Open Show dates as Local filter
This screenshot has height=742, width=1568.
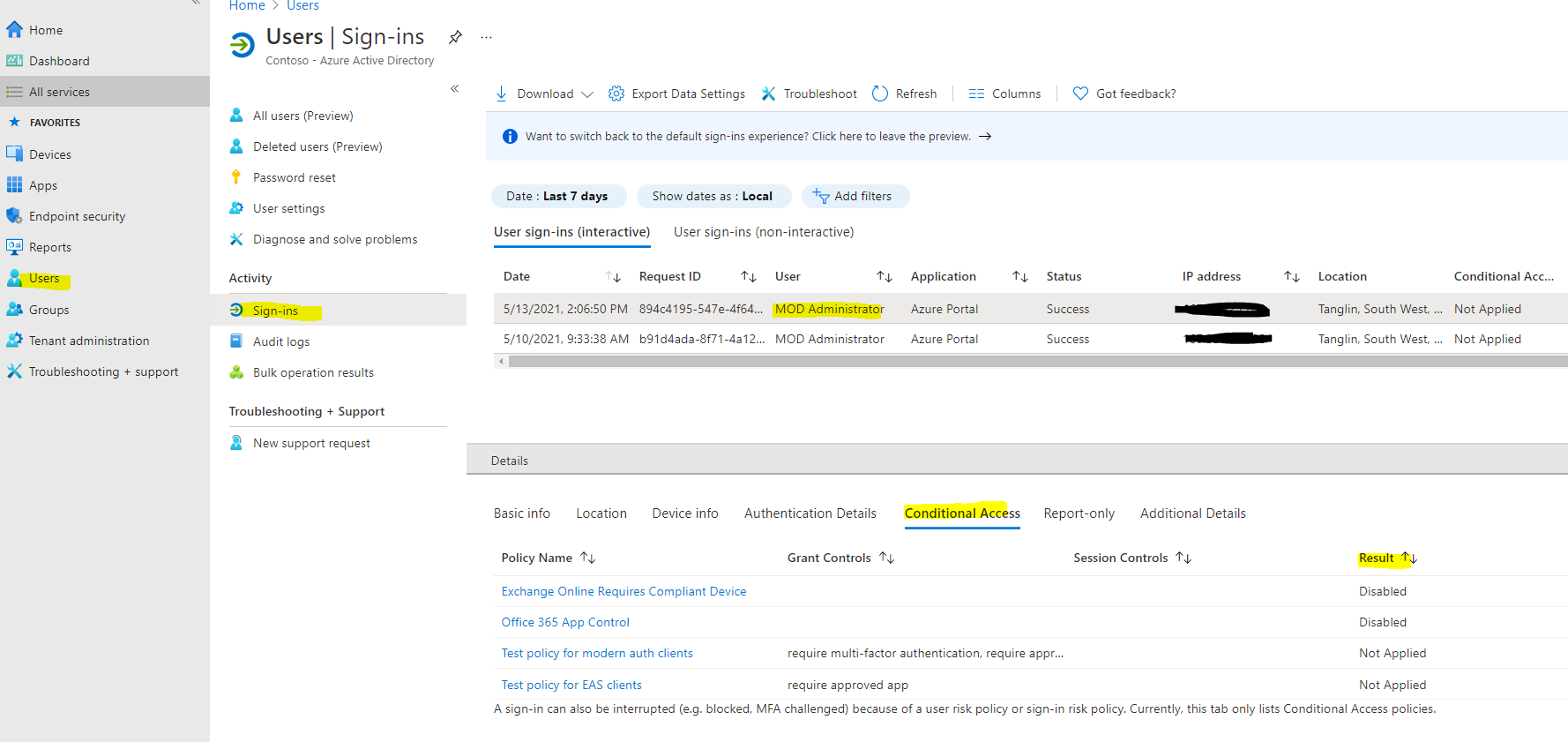713,196
